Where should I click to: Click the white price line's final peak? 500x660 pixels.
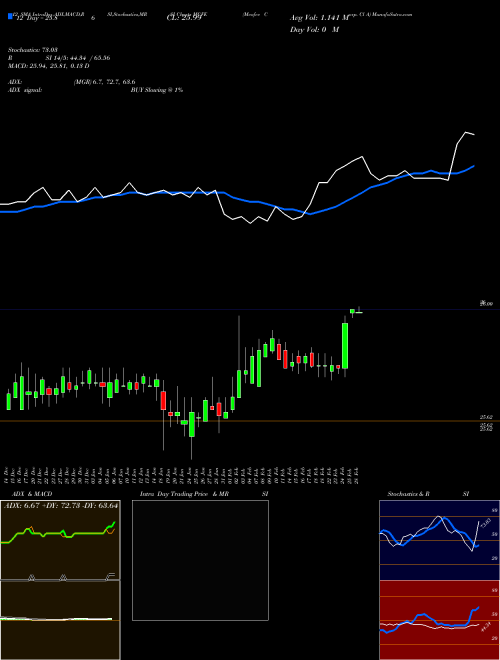[466, 133]
